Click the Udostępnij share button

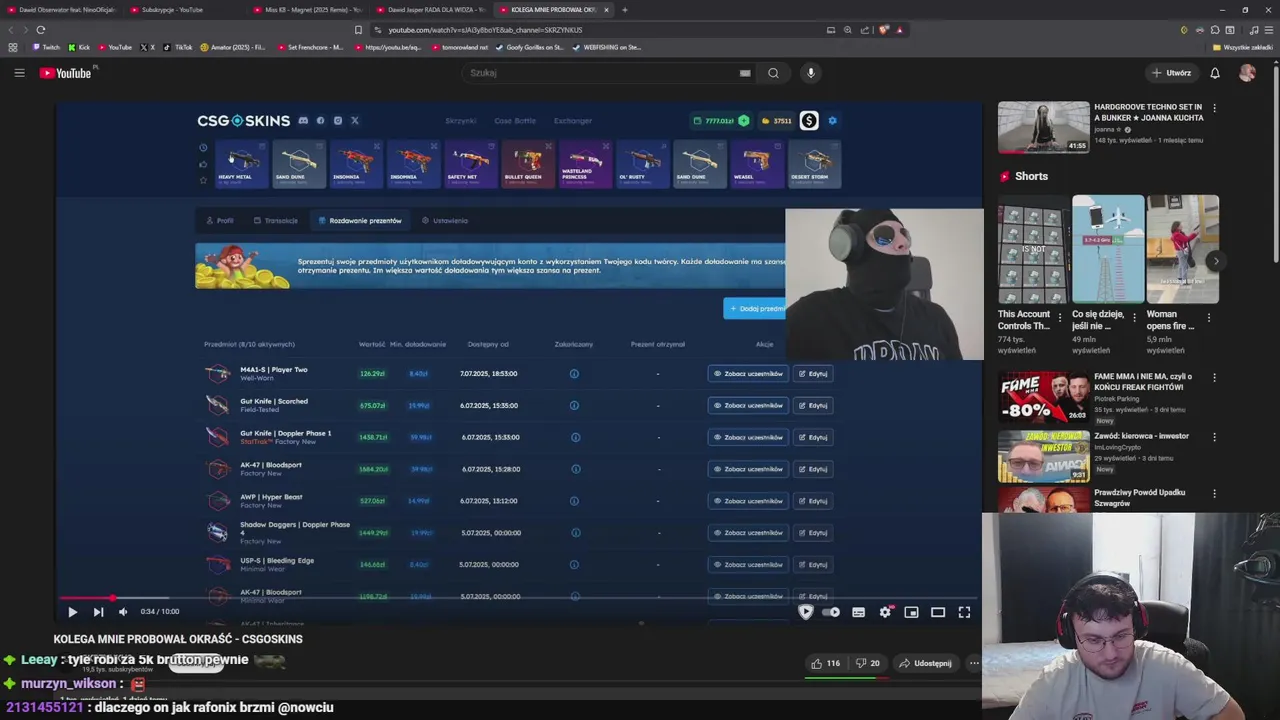point(925,663)
